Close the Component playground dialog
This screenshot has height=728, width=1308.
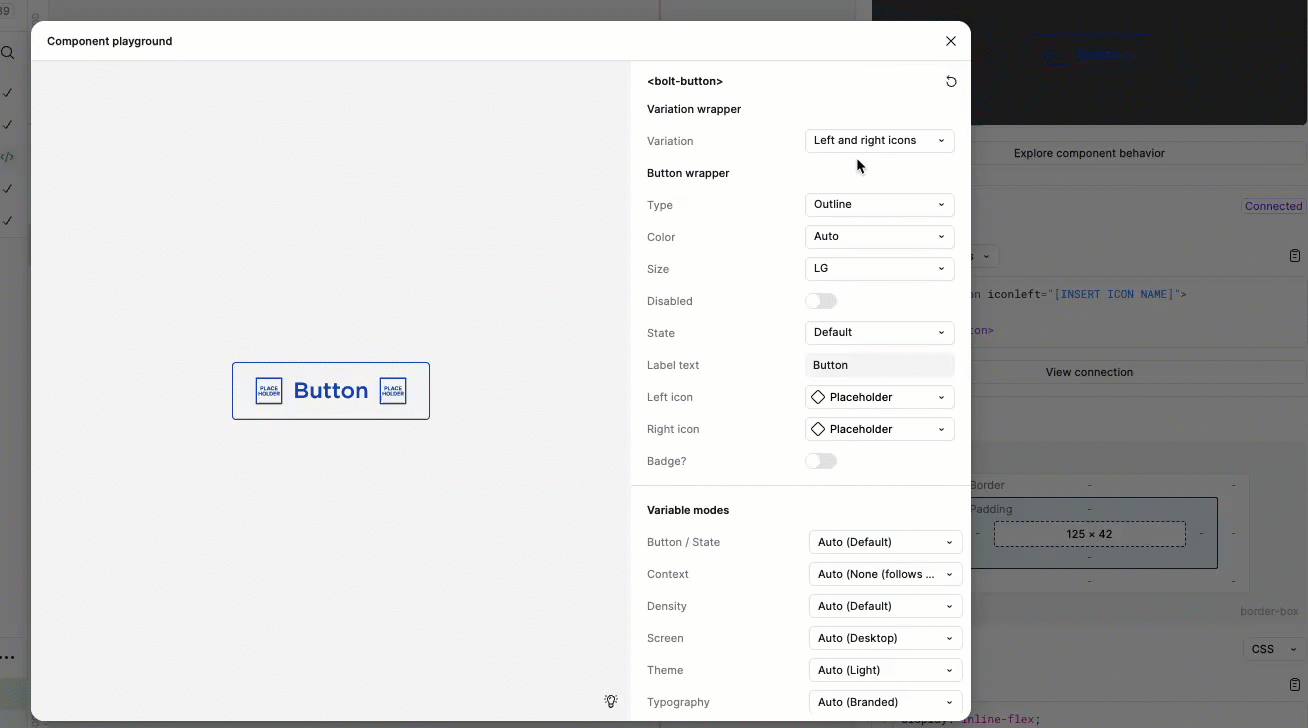(951, 41)
